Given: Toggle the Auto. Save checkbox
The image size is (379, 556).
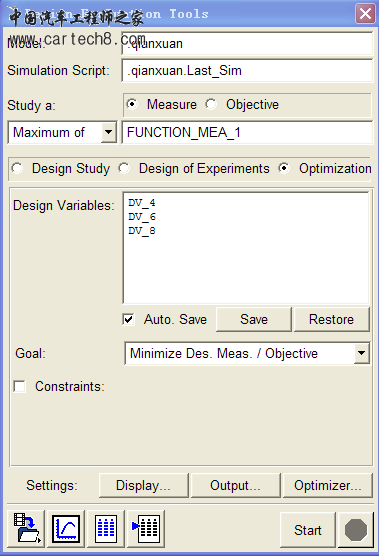Looking at the screenshot, I should pos(128,319).
